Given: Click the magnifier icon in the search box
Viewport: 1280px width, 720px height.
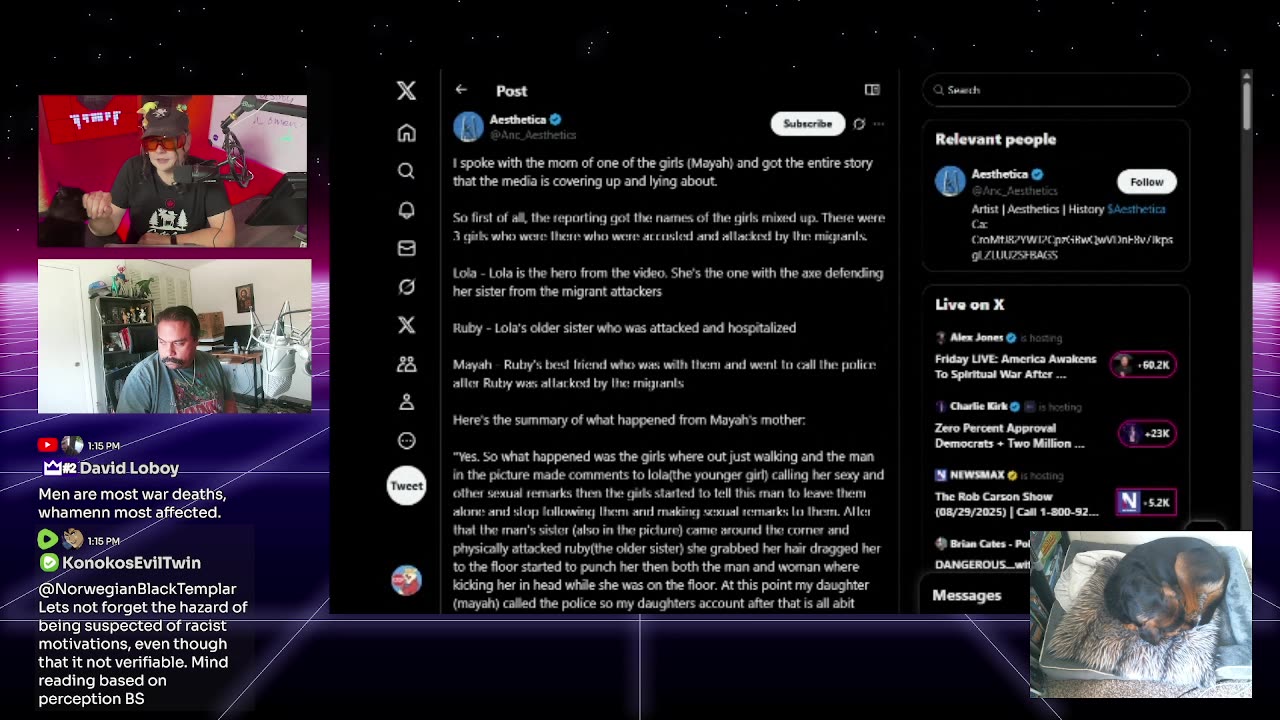Looking at the screenshot, I should pos(939,90).
